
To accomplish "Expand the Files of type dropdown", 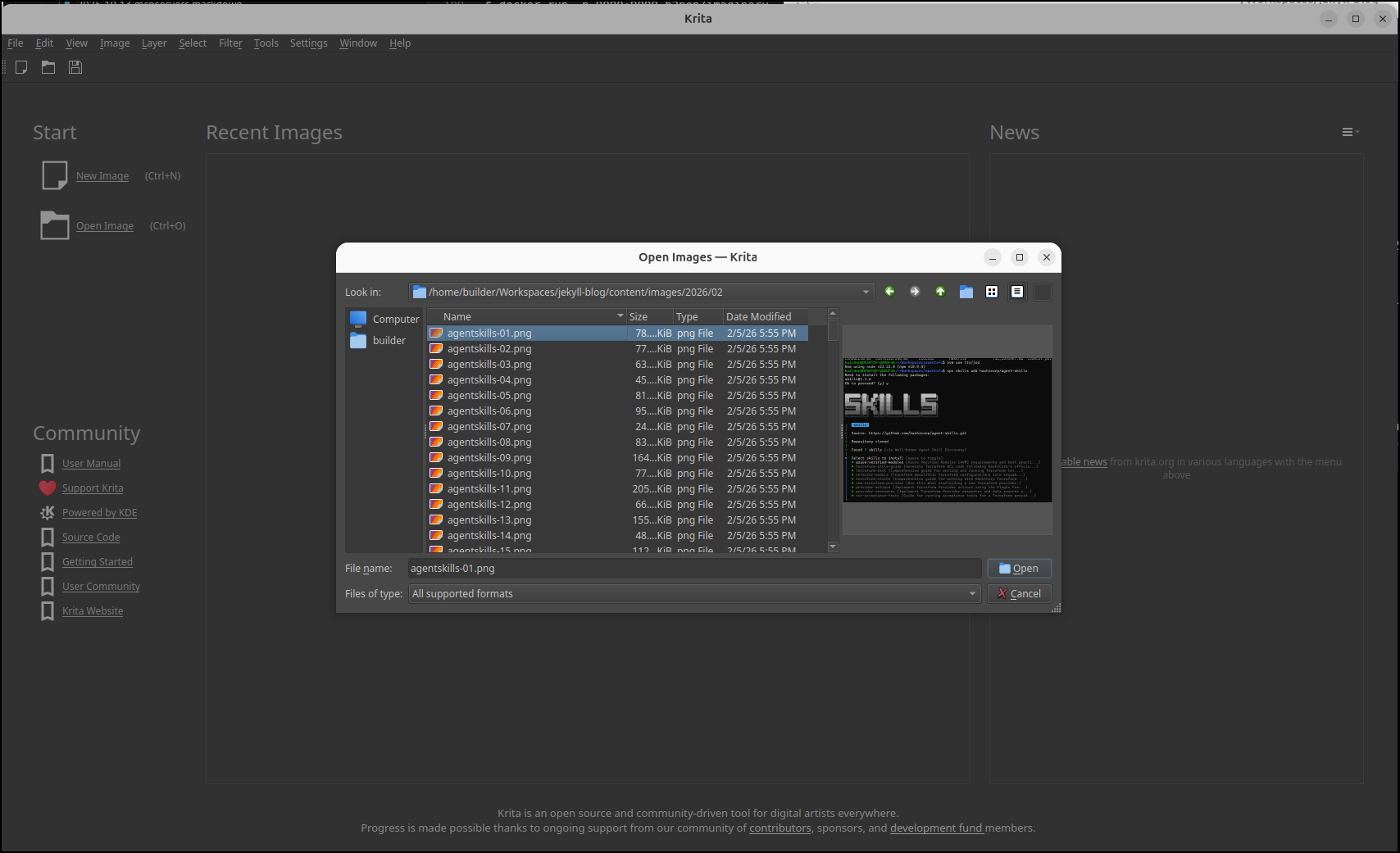I will [x=972, y=594].
